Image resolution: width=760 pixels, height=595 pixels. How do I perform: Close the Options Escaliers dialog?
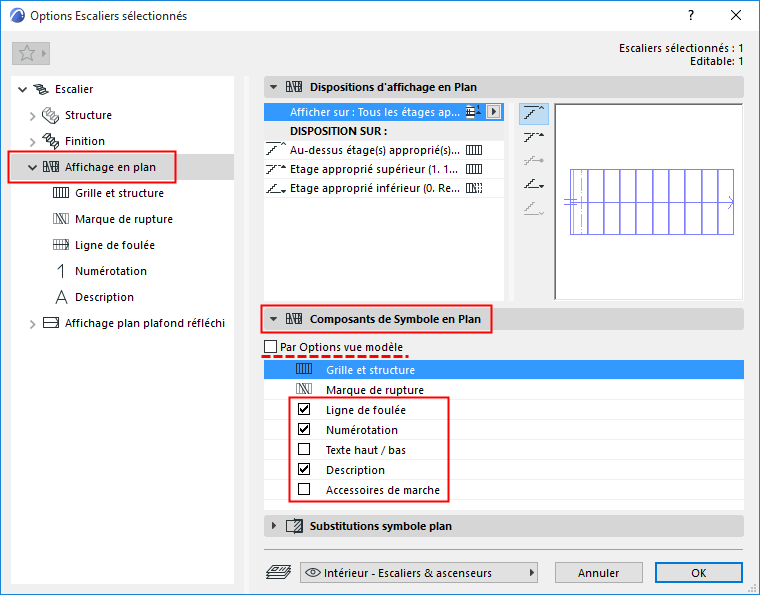(736, 16)
